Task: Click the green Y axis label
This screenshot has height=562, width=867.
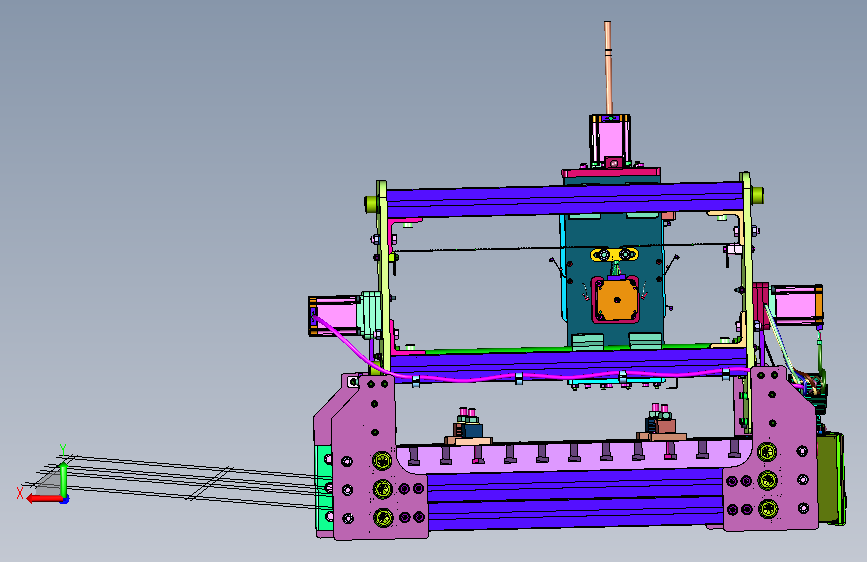Action: tap(63, 449)
